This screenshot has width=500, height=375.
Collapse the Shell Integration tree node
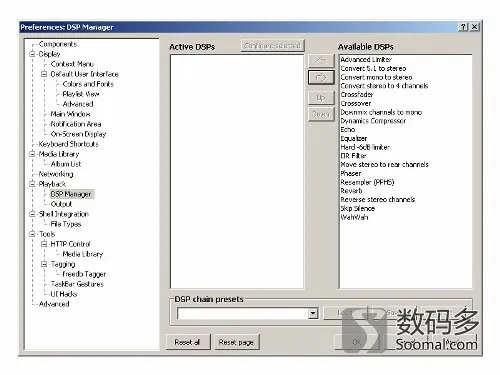(32, 214)
